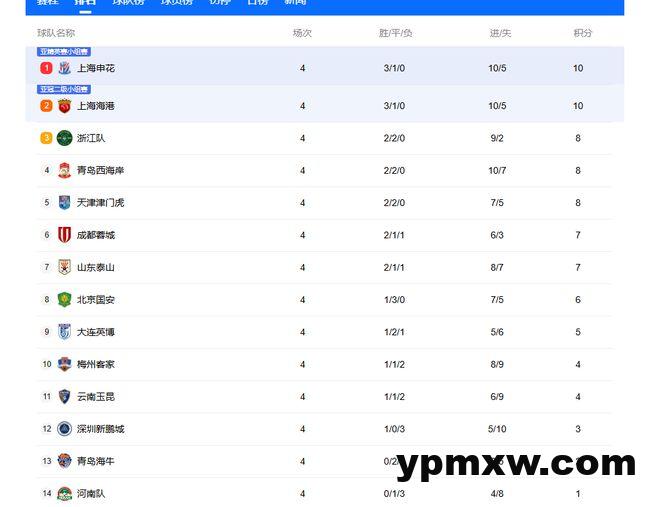Click the 梅州客家 team logo
Viewport: 660px width, 507px height.
(64, 364)
